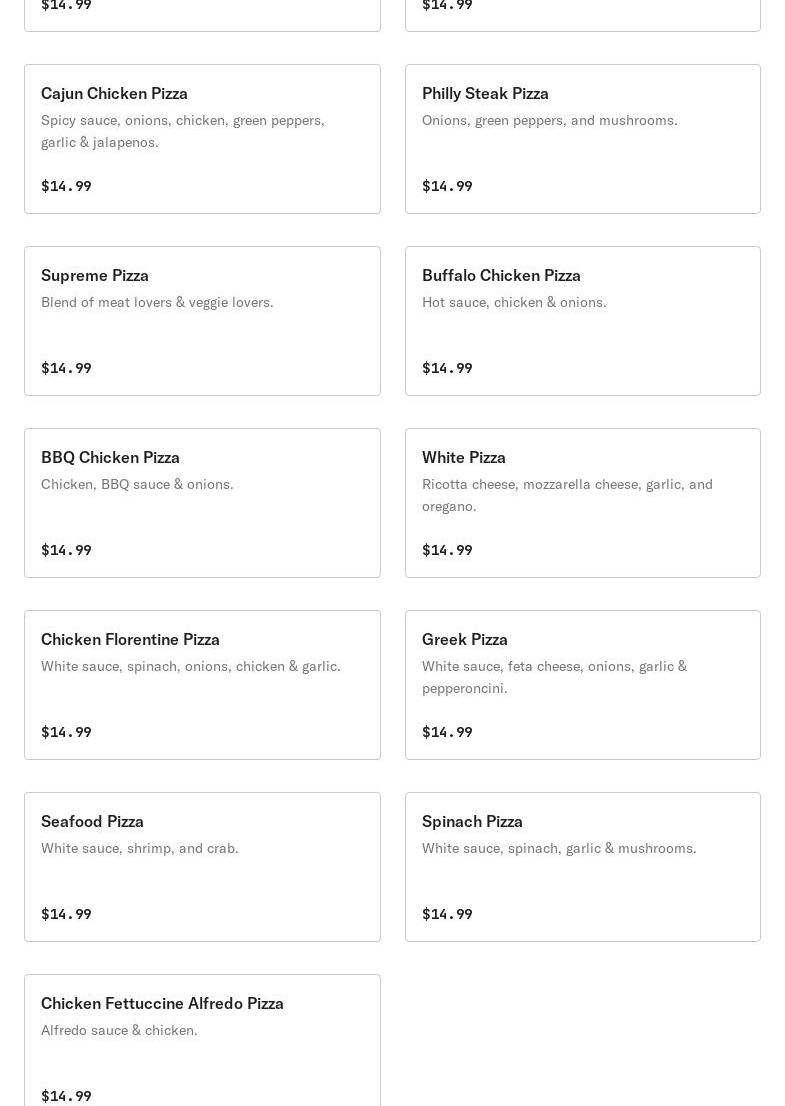Image resolution: width=785 pixels, height=1106 pixels.
Task: Open the Cajun Chicken Pizza item
Action: pos(114,93)
